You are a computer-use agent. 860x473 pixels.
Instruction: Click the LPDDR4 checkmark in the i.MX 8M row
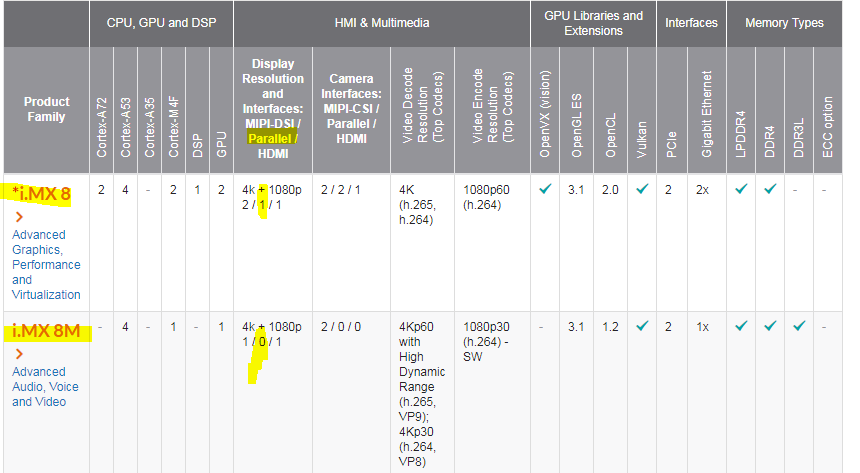(741, 326)
